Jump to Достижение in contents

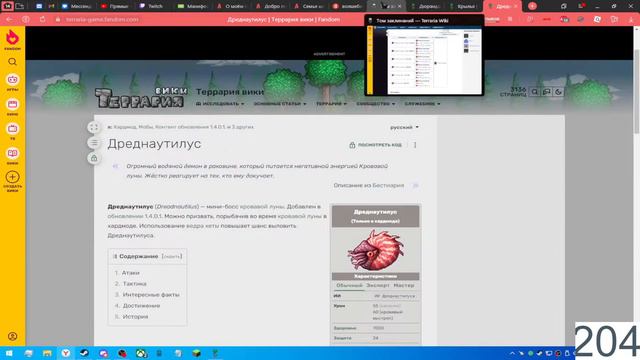tap(141, 306)
